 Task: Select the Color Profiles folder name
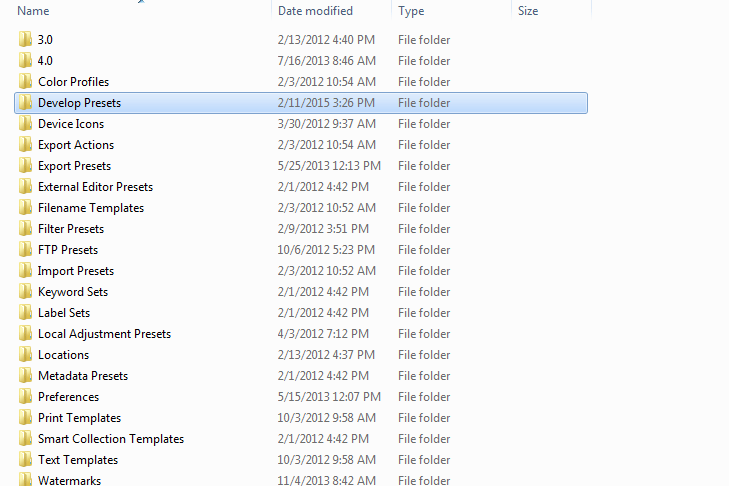[x=73, y=81]
